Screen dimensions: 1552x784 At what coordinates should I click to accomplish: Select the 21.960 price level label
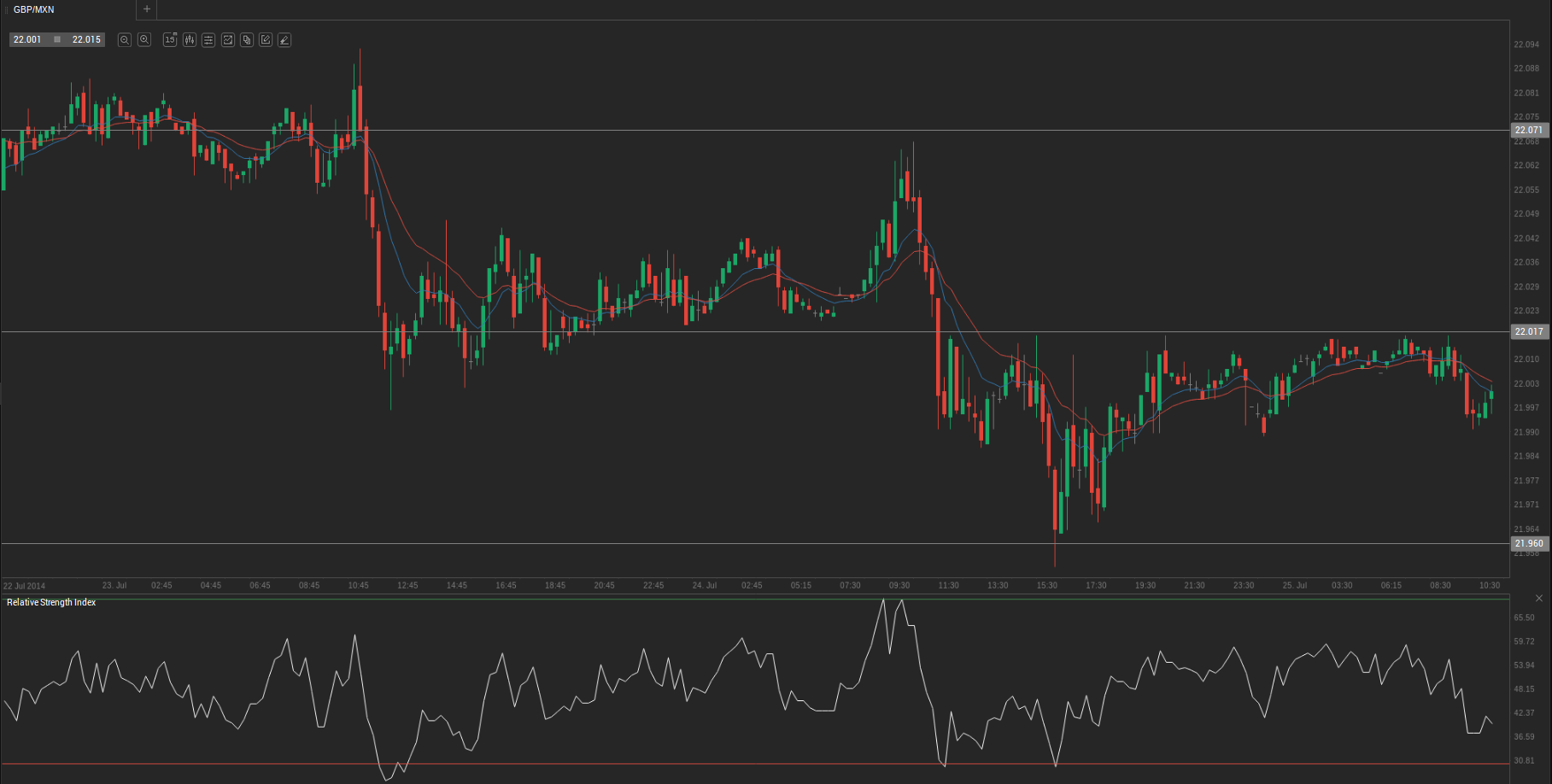pos(1529,543)
